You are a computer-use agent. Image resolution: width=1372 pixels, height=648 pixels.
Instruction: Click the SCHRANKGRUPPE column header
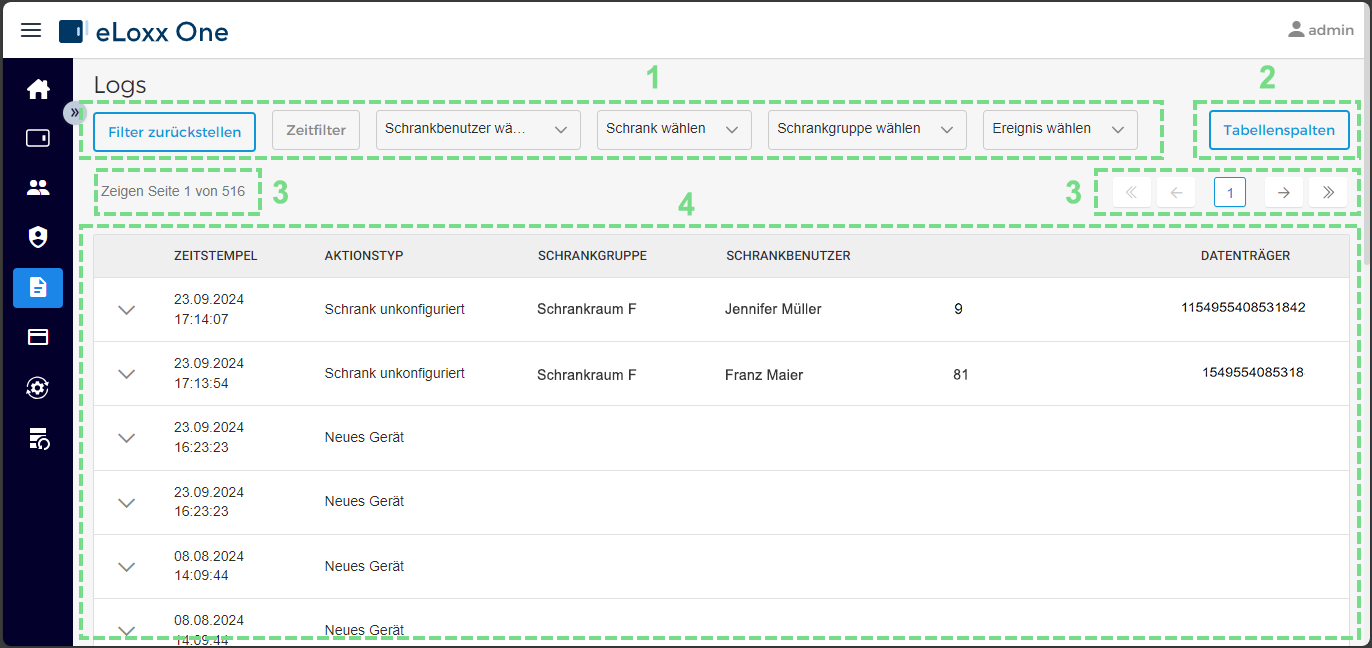(x=592, y=256)
